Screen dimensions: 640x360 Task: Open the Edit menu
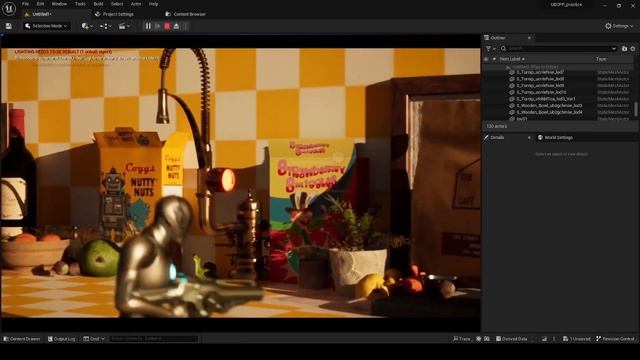coord(40,4)
